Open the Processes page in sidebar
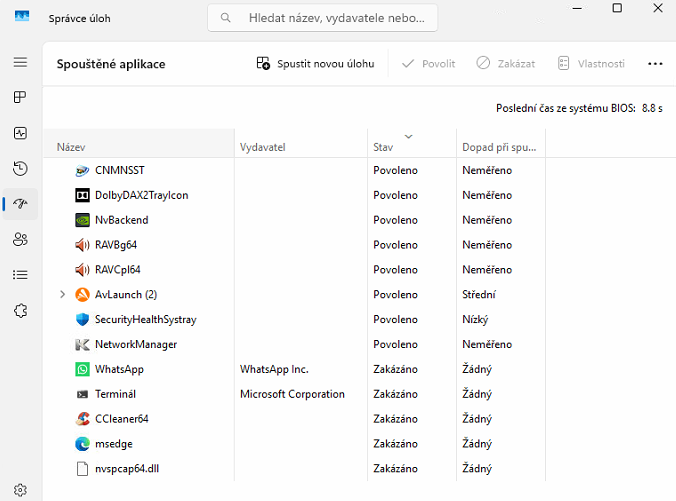 pos(20,97)
